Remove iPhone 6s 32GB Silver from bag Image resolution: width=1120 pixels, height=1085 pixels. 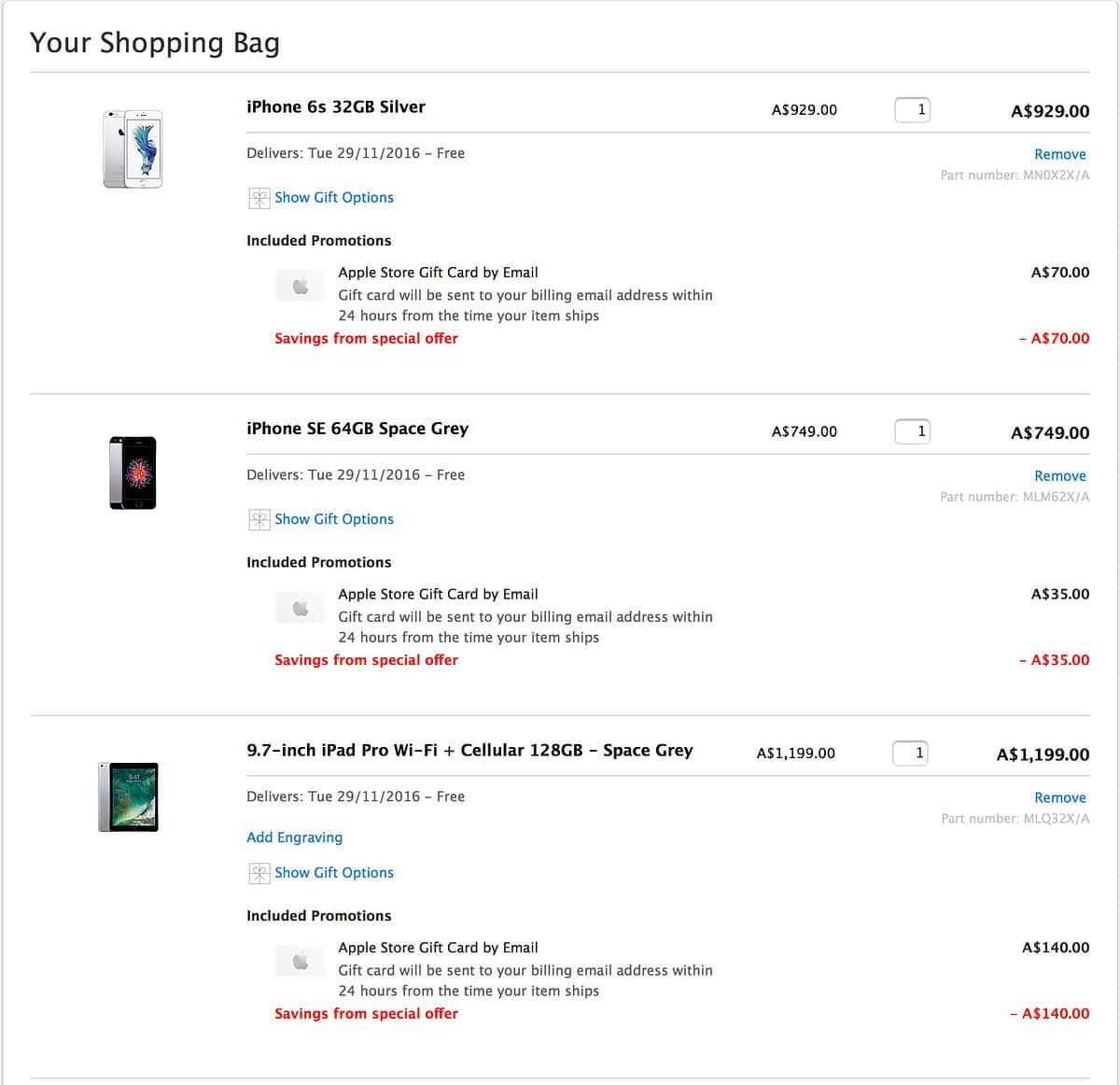pos(1059,154)
